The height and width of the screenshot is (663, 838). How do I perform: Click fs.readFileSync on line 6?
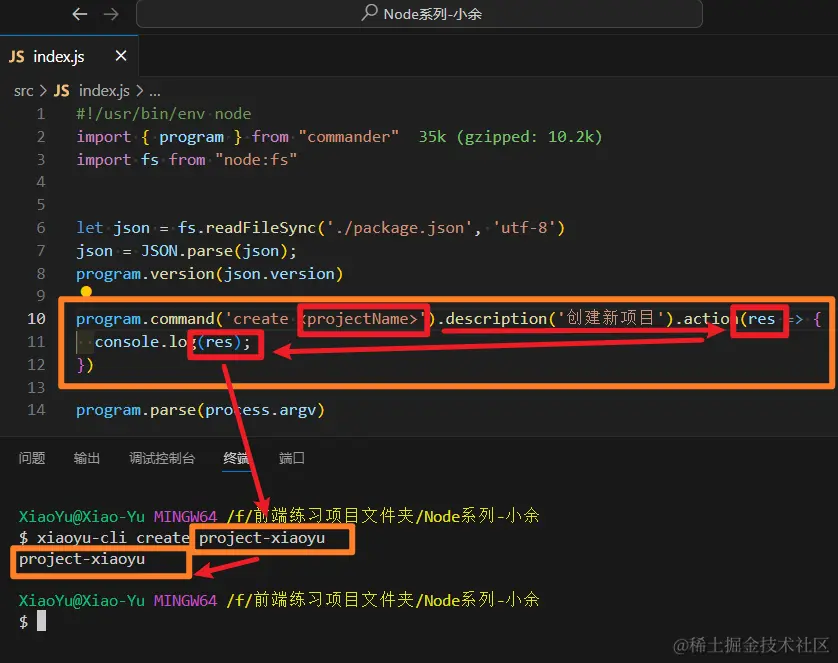[x=247, y=228]
